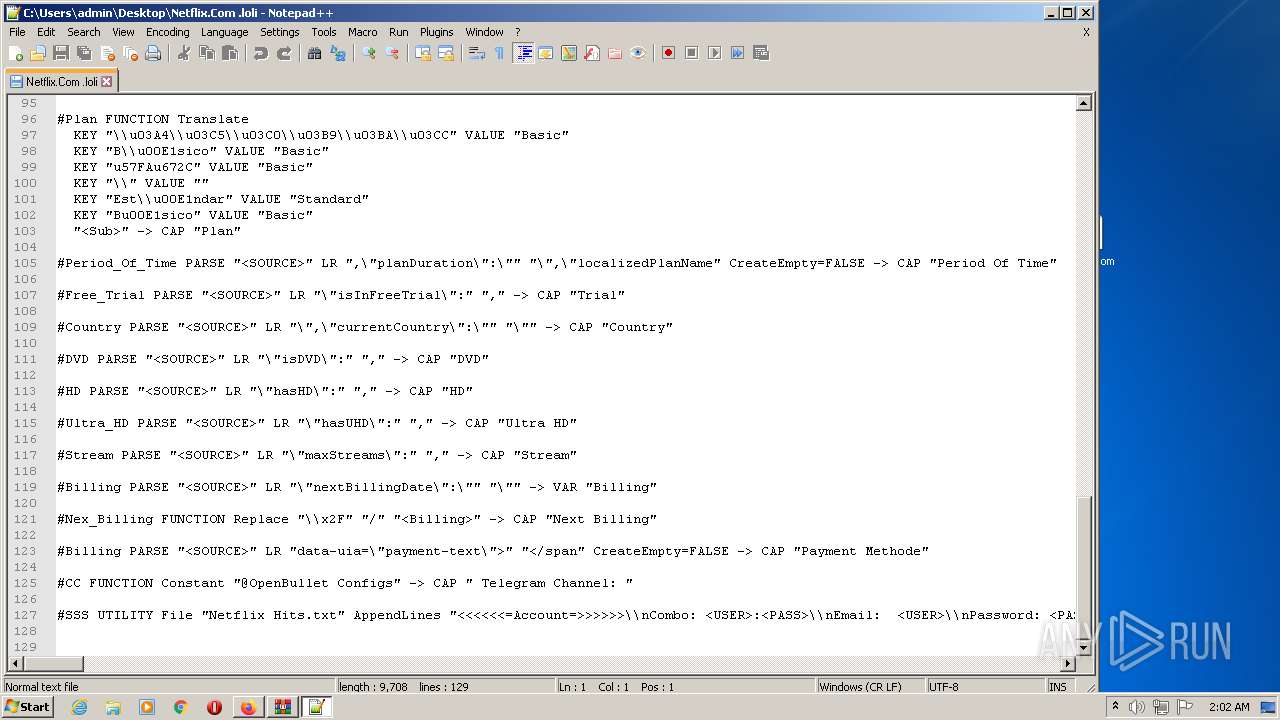The image size is (1280, 720).
Task: Open the View menu
Action: coord(123,32)
